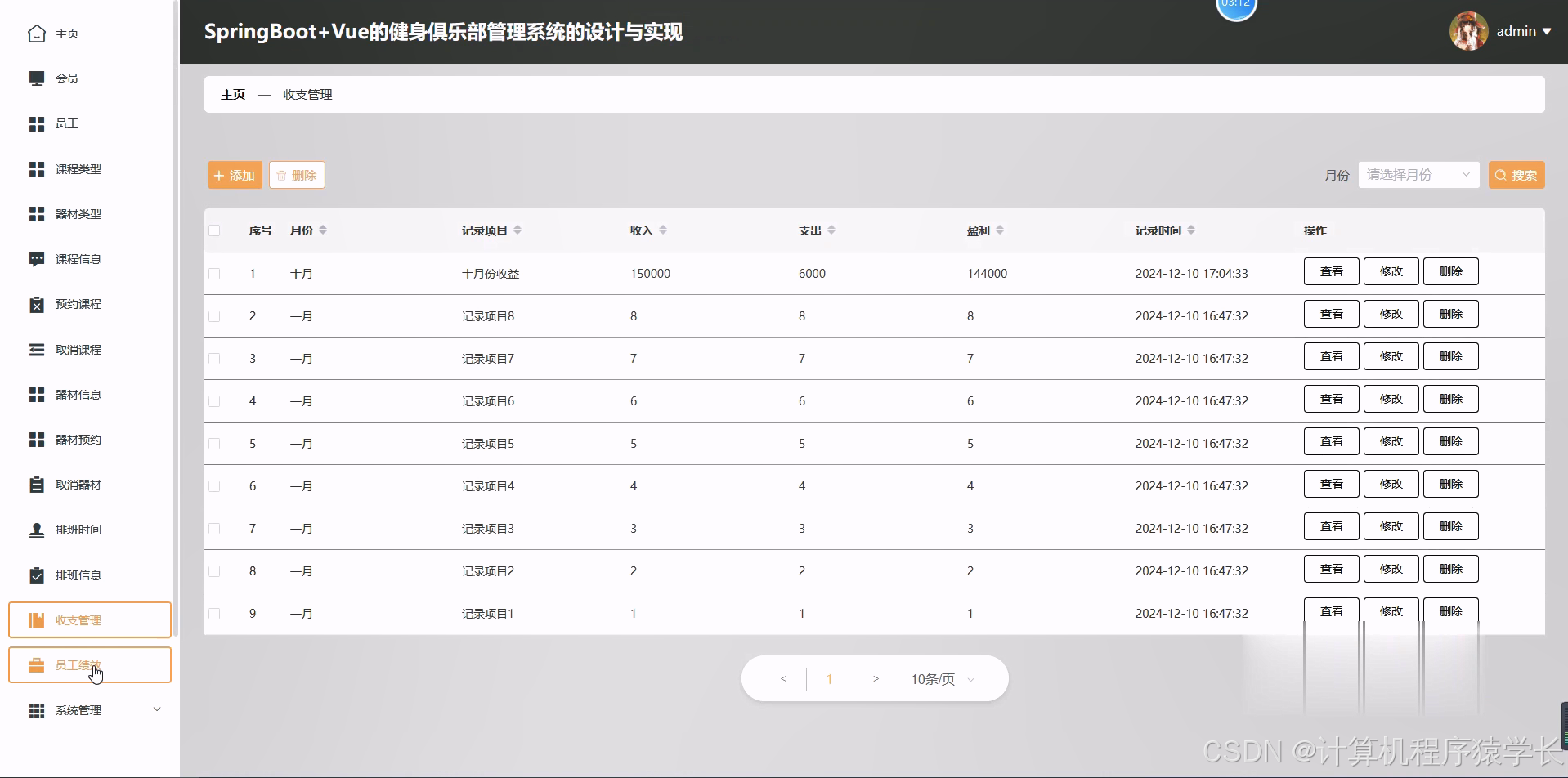
Task: Open the 预约课程 section
Action: (78, 304)
